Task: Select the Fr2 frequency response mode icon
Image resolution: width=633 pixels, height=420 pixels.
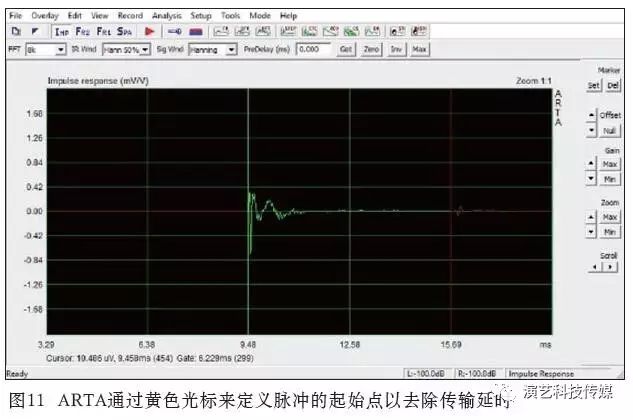Action: coord(83,32)
